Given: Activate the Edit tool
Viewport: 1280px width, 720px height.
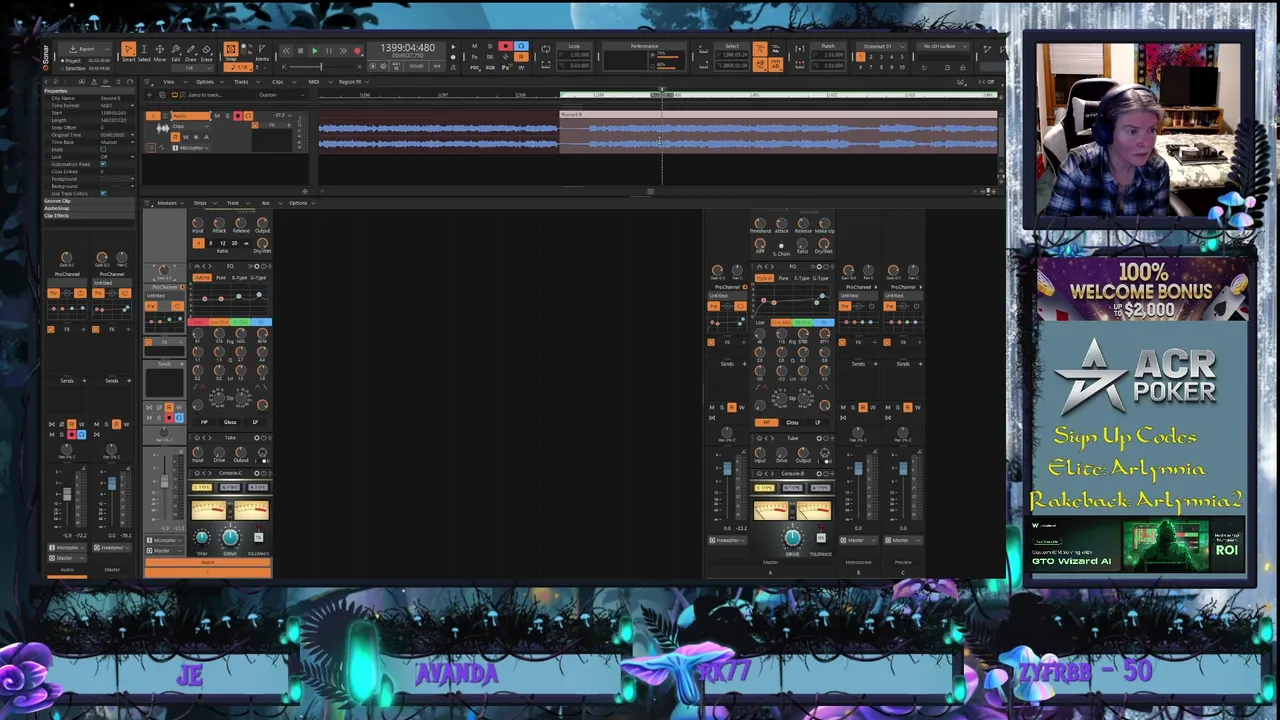Looking at the screenshot, I should 176,50.
